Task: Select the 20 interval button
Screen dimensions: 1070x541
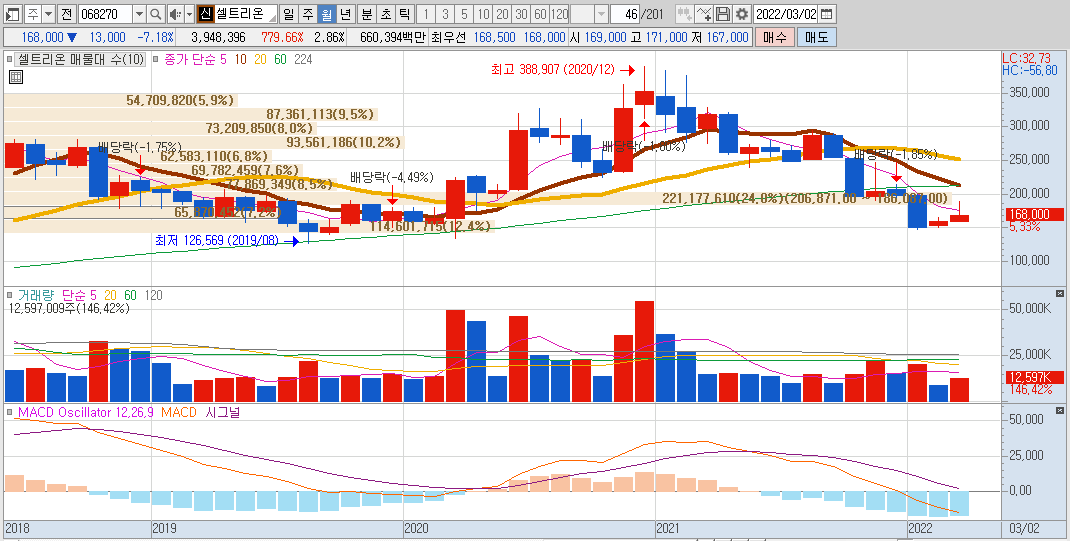Action: pos(502,14)
